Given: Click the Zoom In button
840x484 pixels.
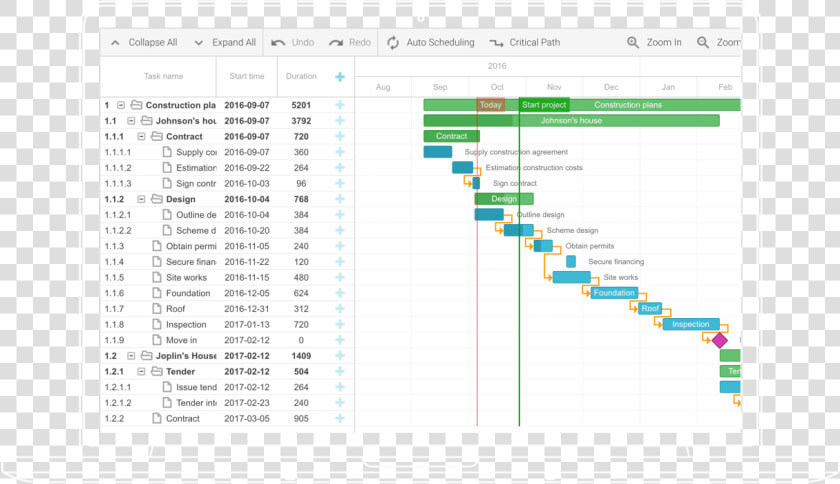Looking at the screenshot, I should pyautogui.click(x=654, y=42).
